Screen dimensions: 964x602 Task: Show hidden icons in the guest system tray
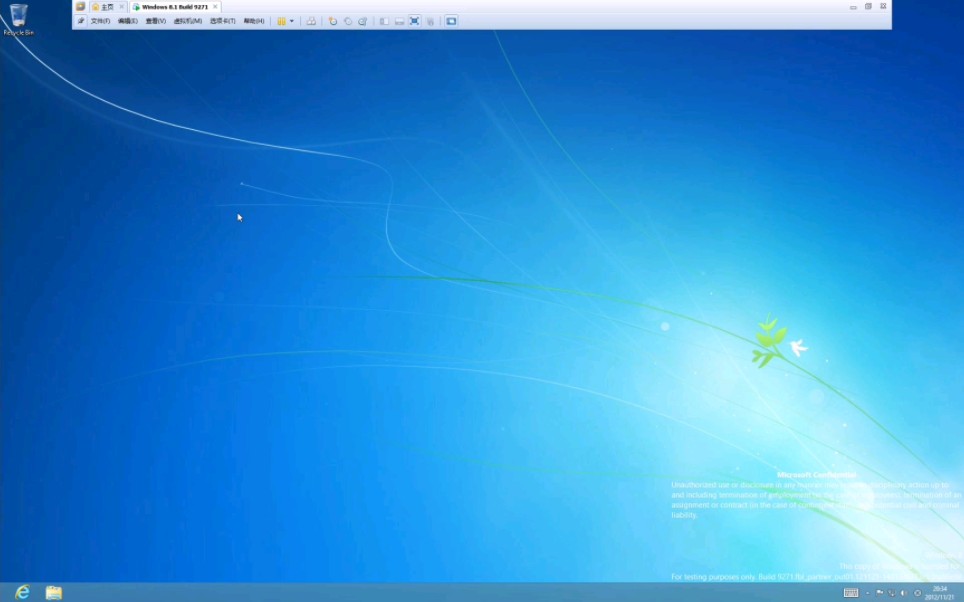click(x=866, y=592)
